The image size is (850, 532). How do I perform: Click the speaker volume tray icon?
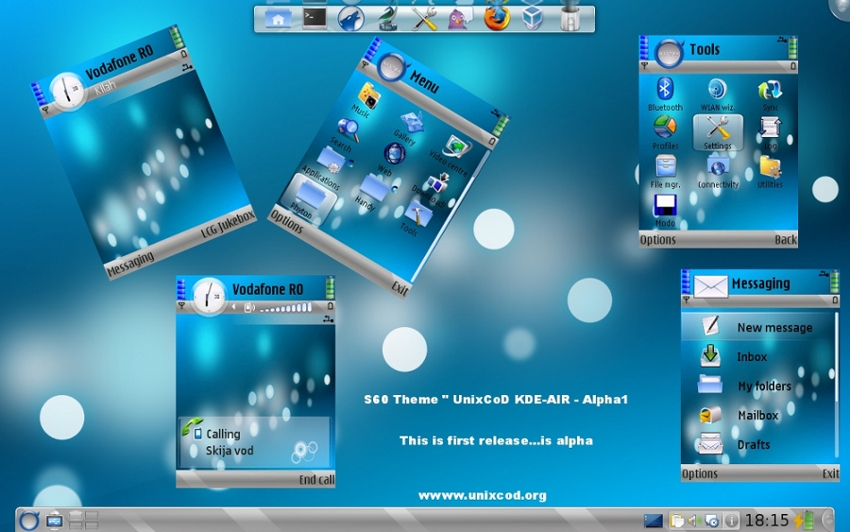(694, 521)
